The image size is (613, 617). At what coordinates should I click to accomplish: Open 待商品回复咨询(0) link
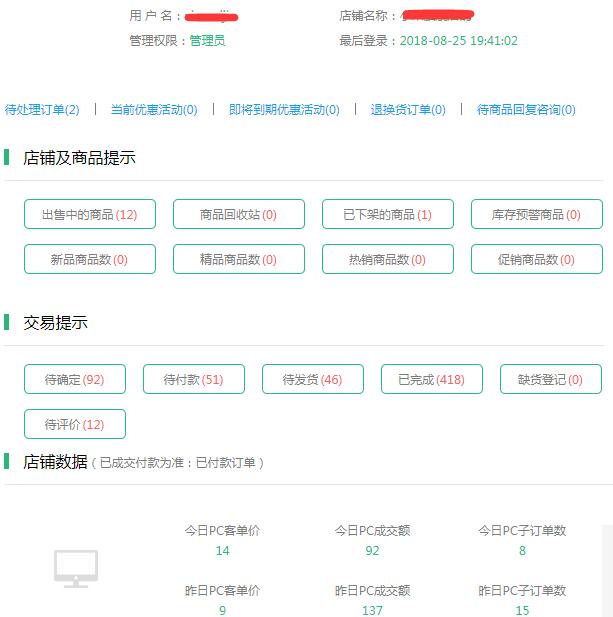(526, 109)
